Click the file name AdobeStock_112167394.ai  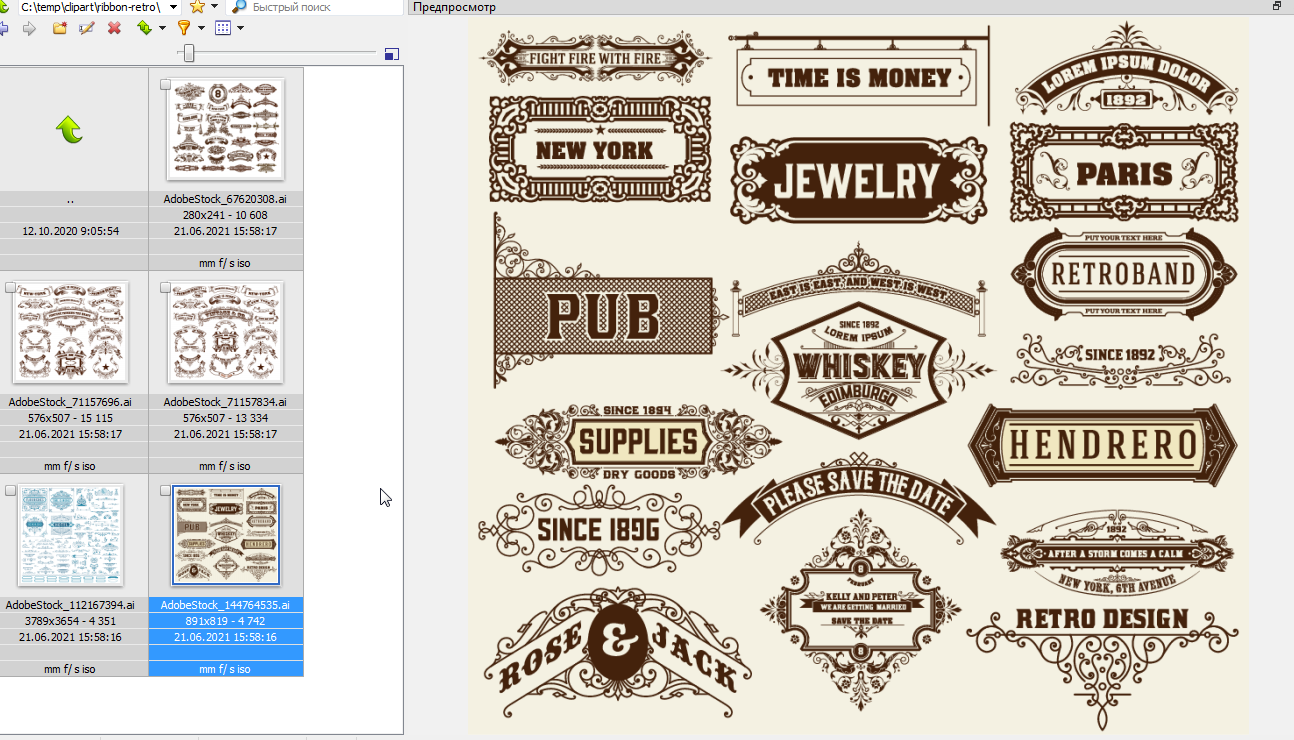click(x=70, y=605)
